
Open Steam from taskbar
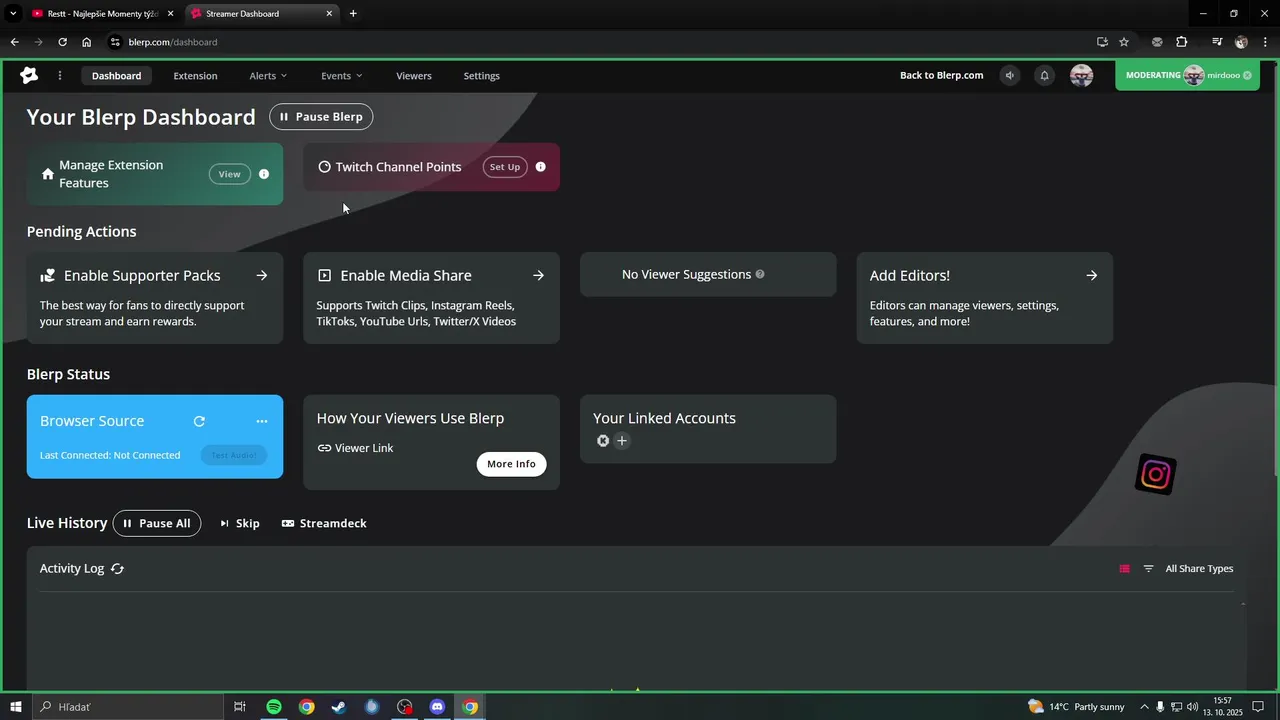[x=339, y=707]
